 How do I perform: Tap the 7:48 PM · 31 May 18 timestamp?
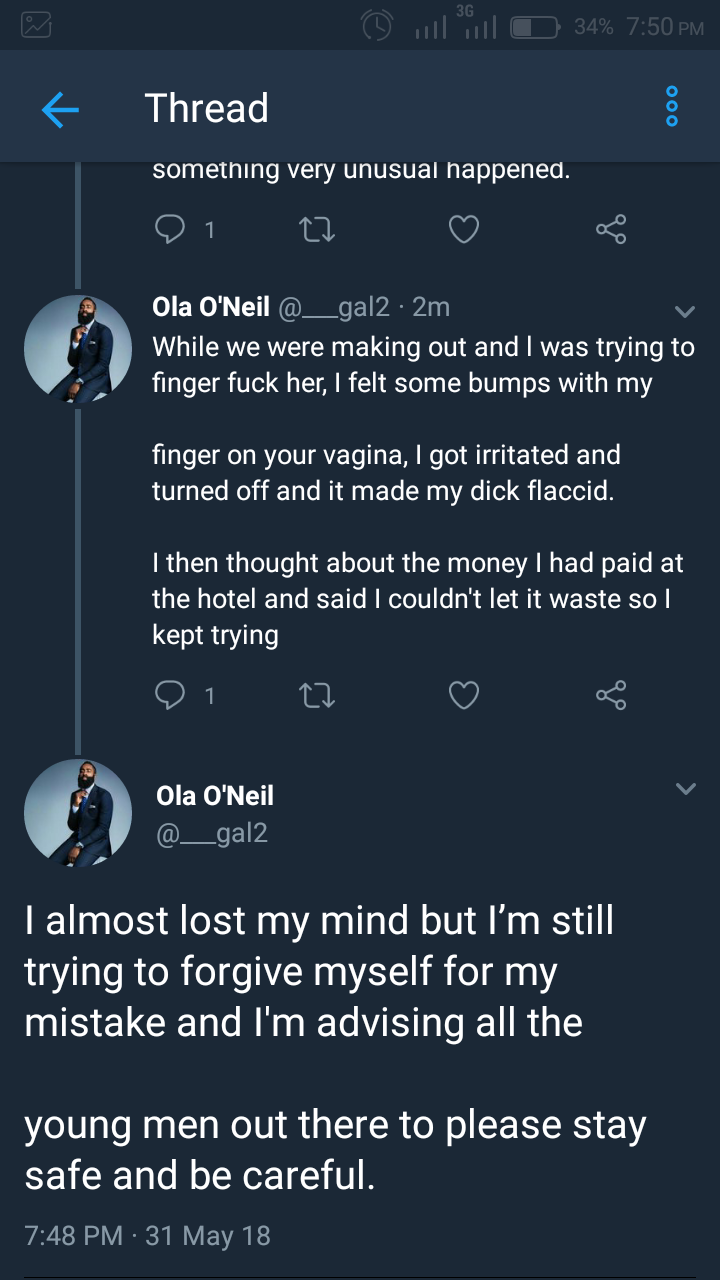coord(147,1235)
